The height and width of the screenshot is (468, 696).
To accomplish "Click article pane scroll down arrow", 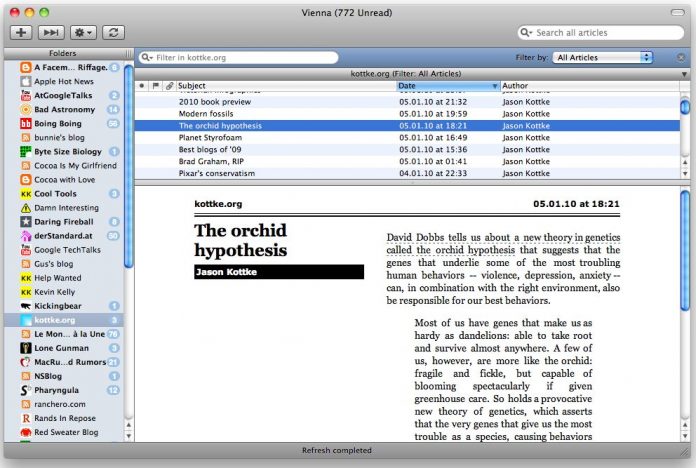I will point(685,436).
